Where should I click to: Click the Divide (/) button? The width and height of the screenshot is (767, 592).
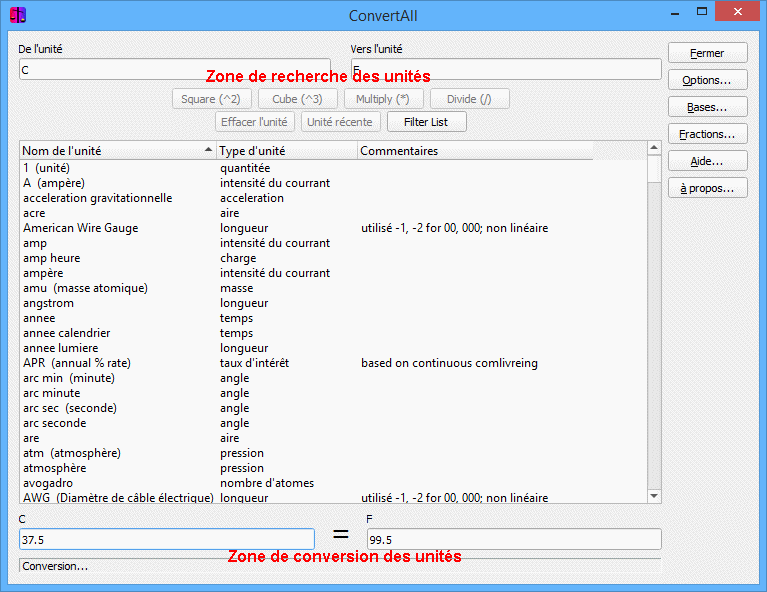point(469,99)
